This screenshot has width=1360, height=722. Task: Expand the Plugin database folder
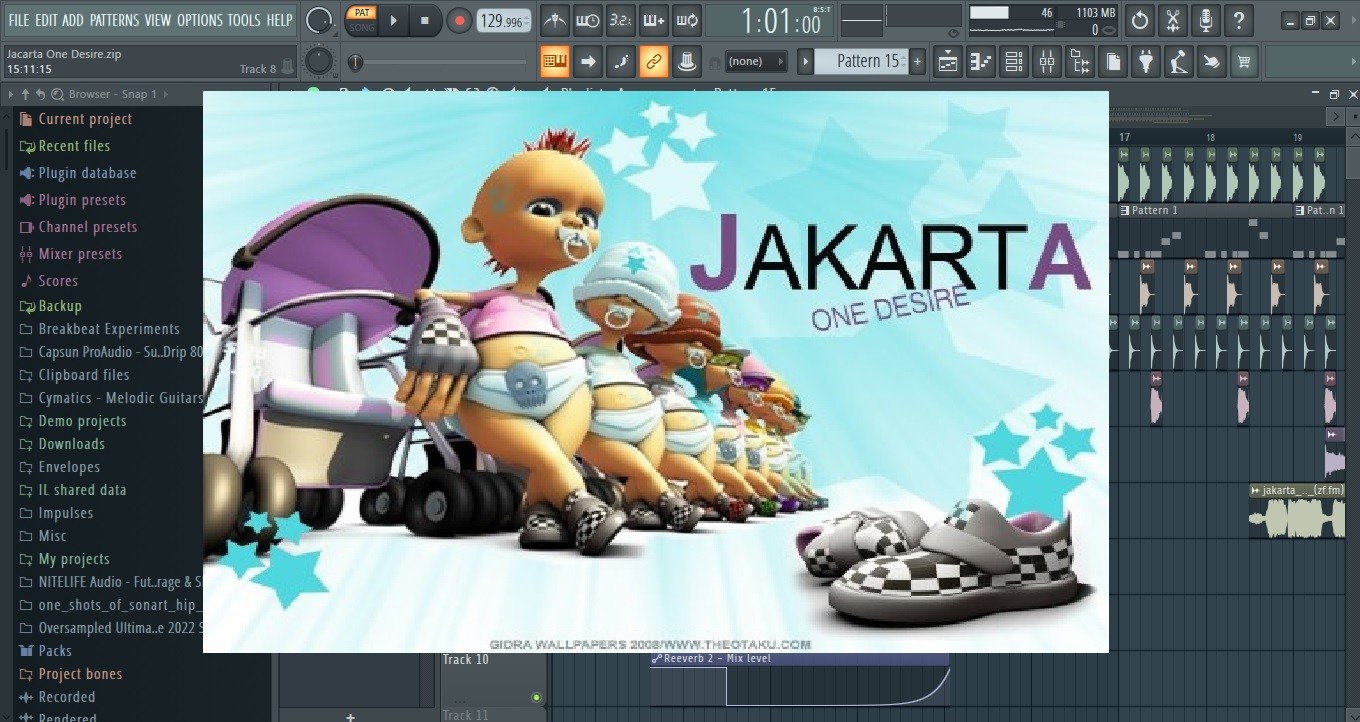pos(87,173)
